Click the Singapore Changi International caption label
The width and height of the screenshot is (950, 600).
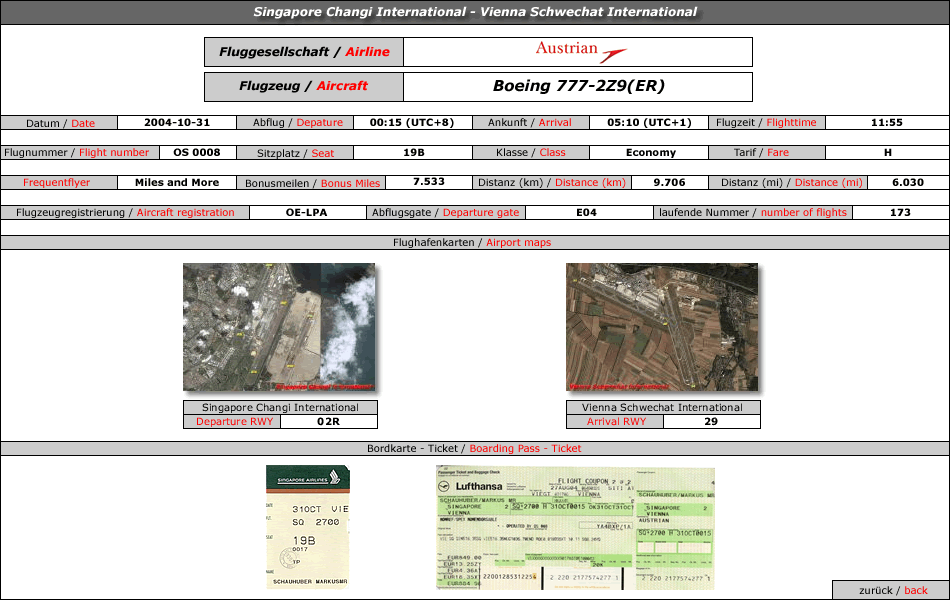[x=281, y=408]
